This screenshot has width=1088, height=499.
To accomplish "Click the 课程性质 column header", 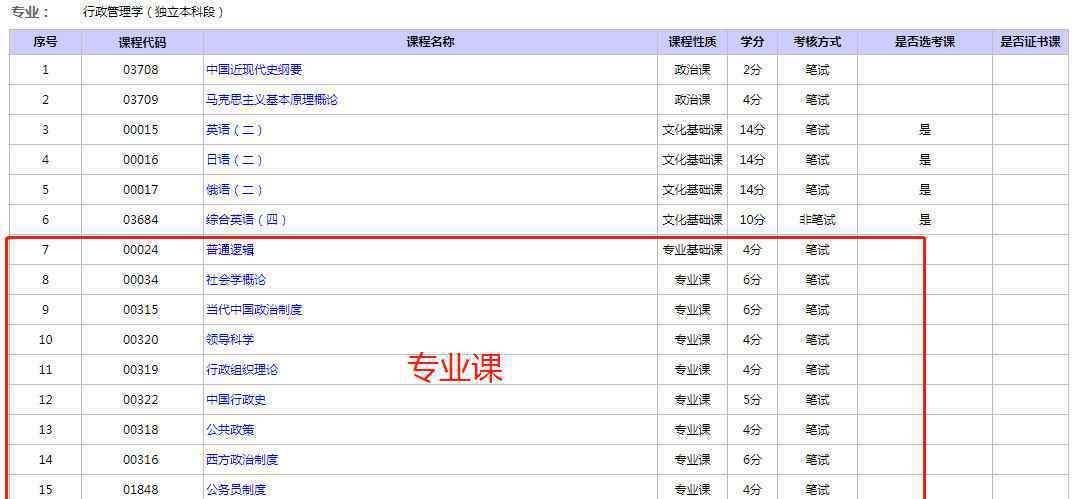I will click(x=692, y=42).
